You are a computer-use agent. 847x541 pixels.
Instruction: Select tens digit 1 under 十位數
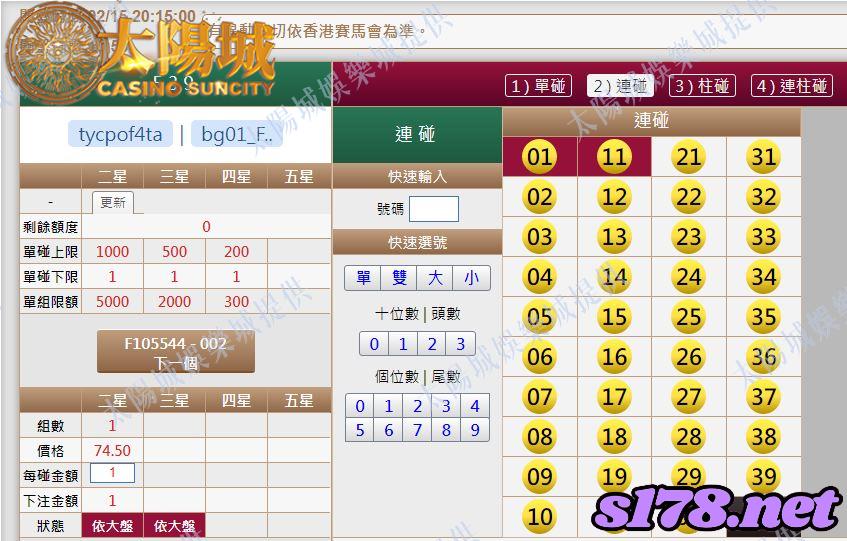pos(403,344)
